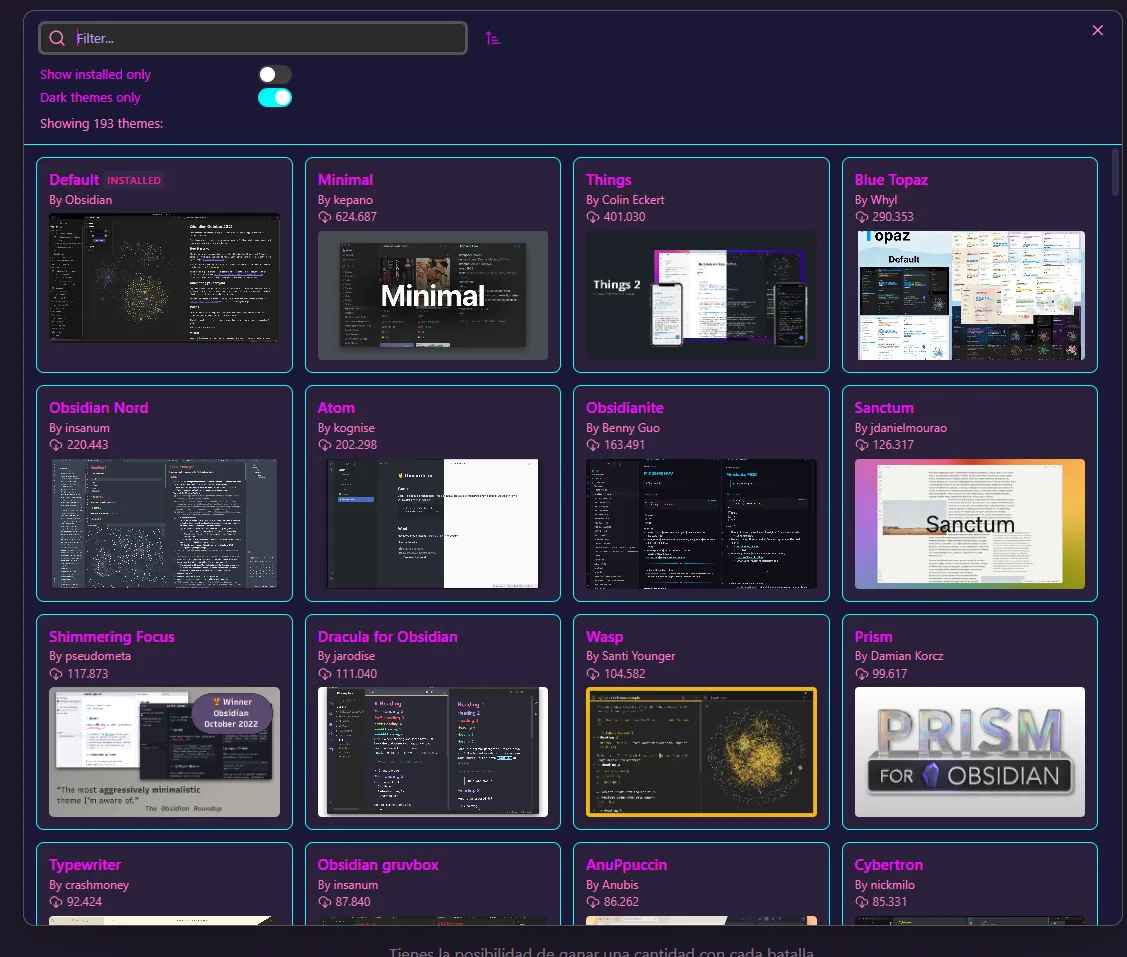Open the Dracula for Obsidian preview

[x=433, y=751]
